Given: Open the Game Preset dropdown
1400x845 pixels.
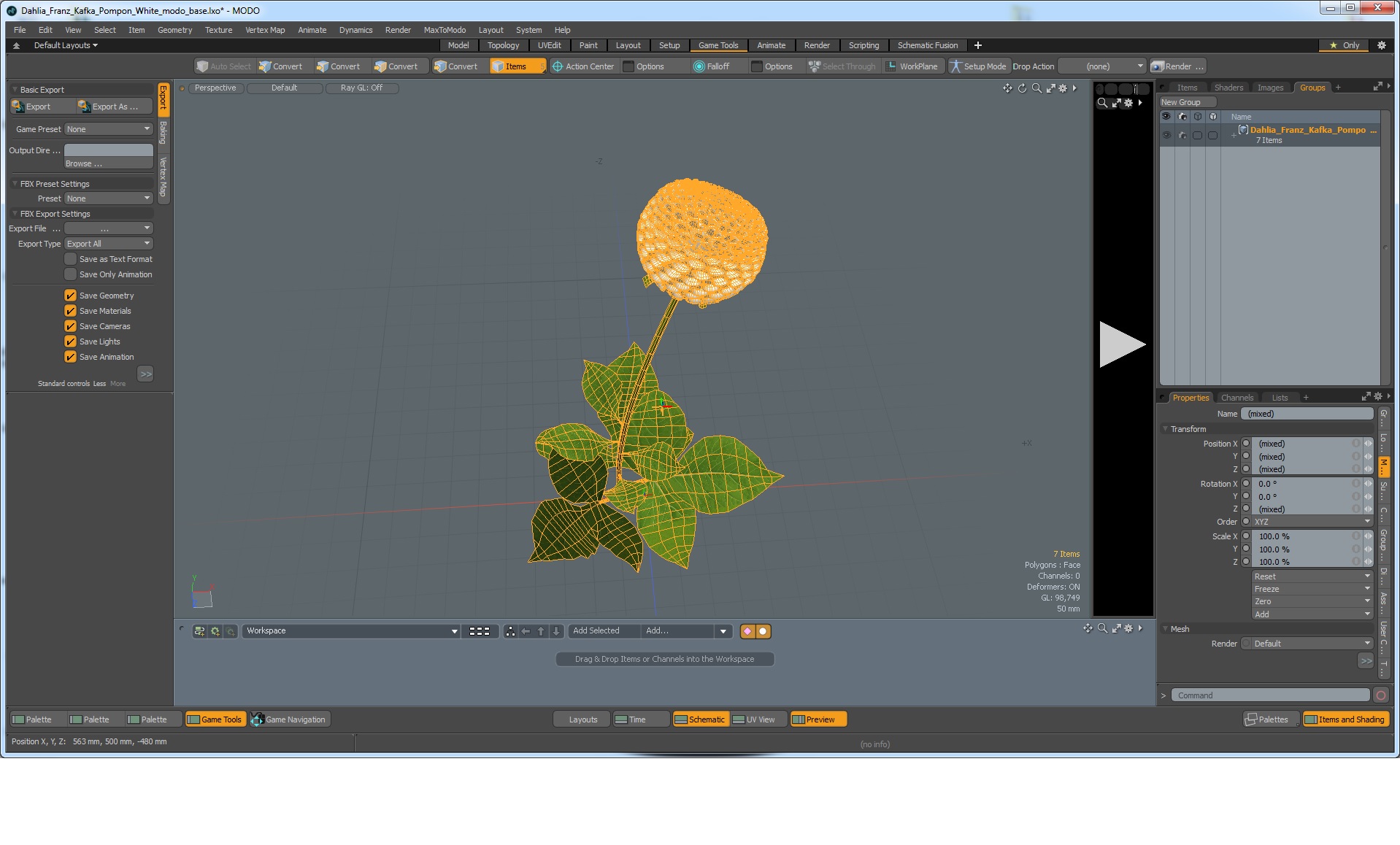Looking at the screenshot, I should tap(109, 129).
